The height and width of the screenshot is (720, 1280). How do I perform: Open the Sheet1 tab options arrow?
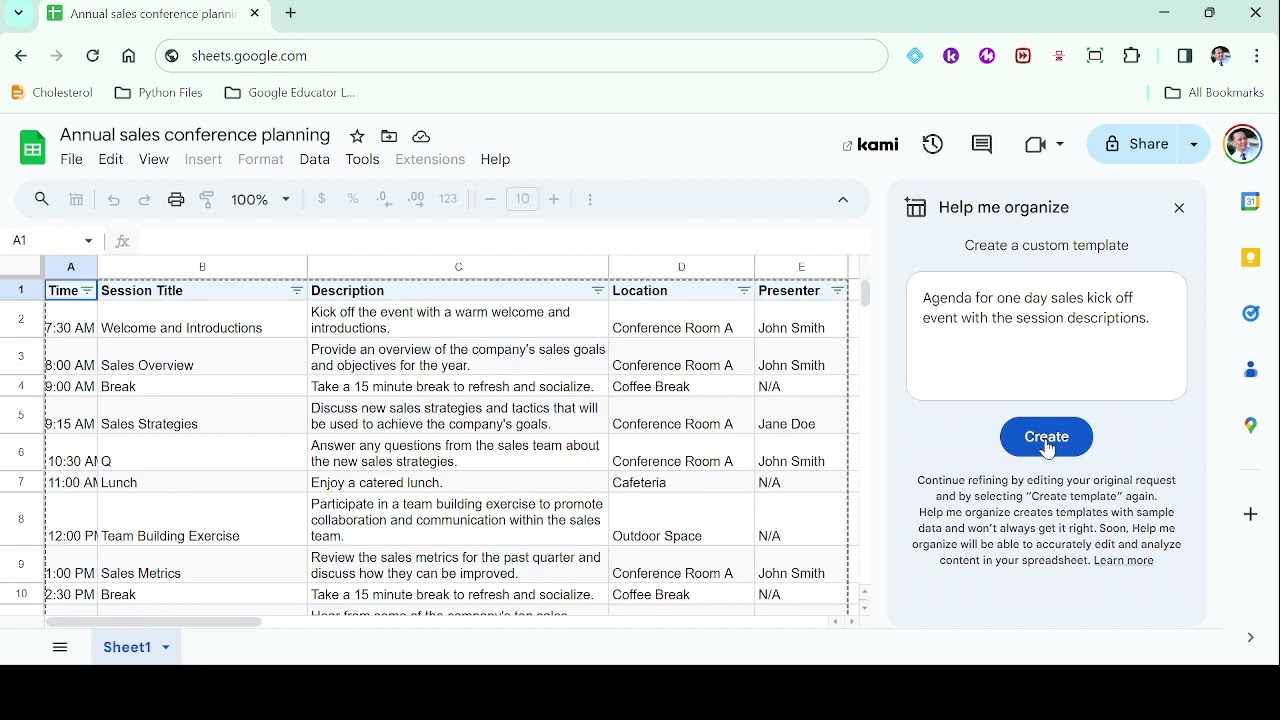tap(166, 648)
